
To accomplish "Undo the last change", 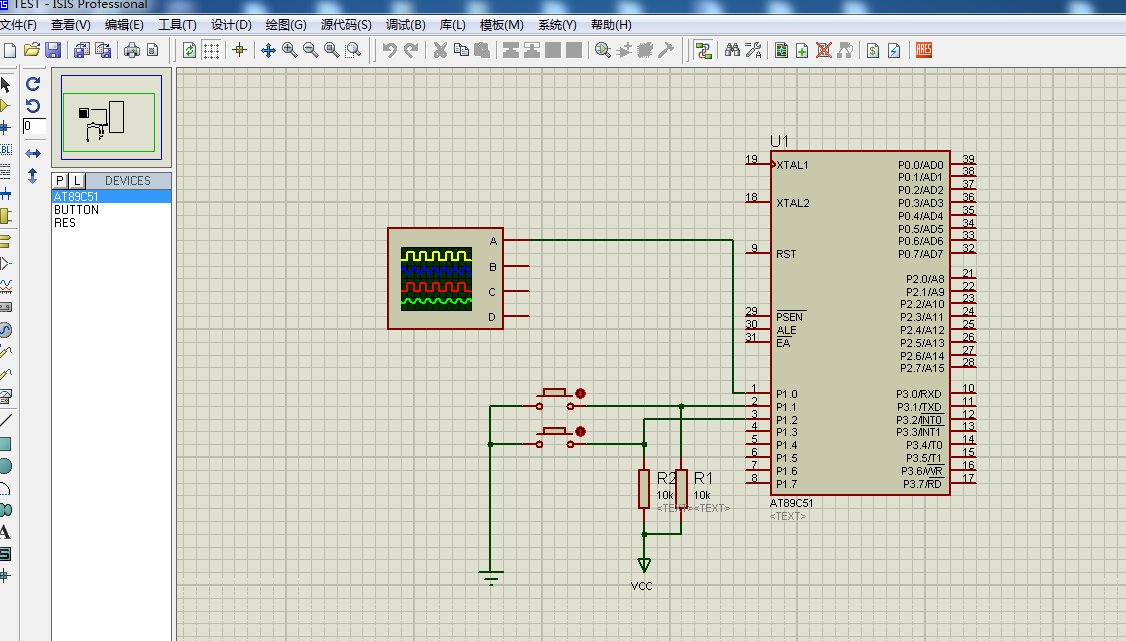I will (389, 50).
